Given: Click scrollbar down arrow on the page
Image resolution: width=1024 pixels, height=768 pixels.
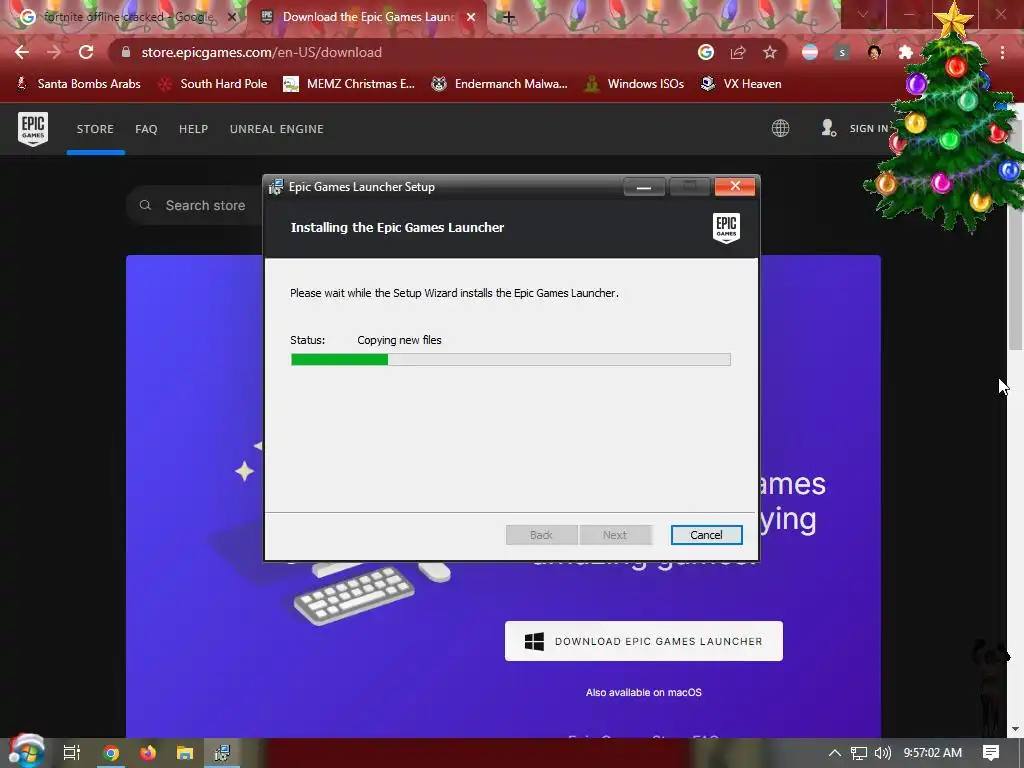Looking at the screenshot, I should pos(1015,729).
